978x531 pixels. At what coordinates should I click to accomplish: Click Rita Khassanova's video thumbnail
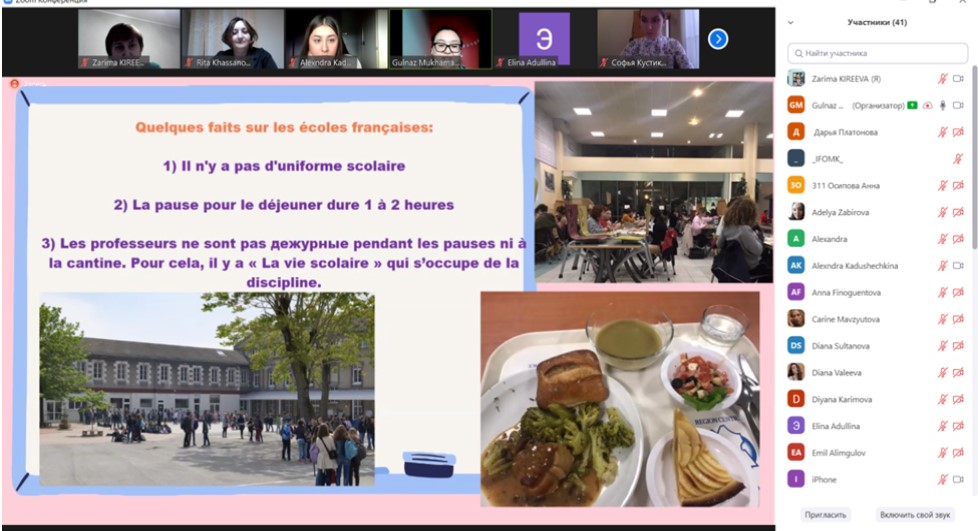coord(232,39)
